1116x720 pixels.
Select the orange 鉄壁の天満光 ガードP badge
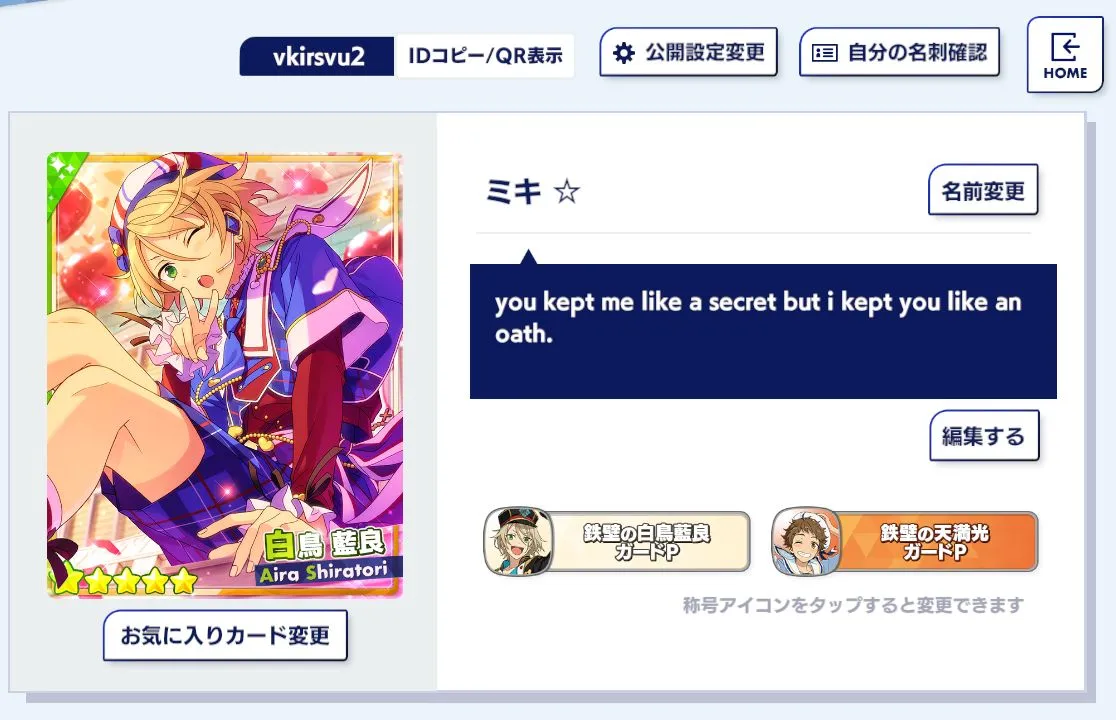[x=905, y=541]
